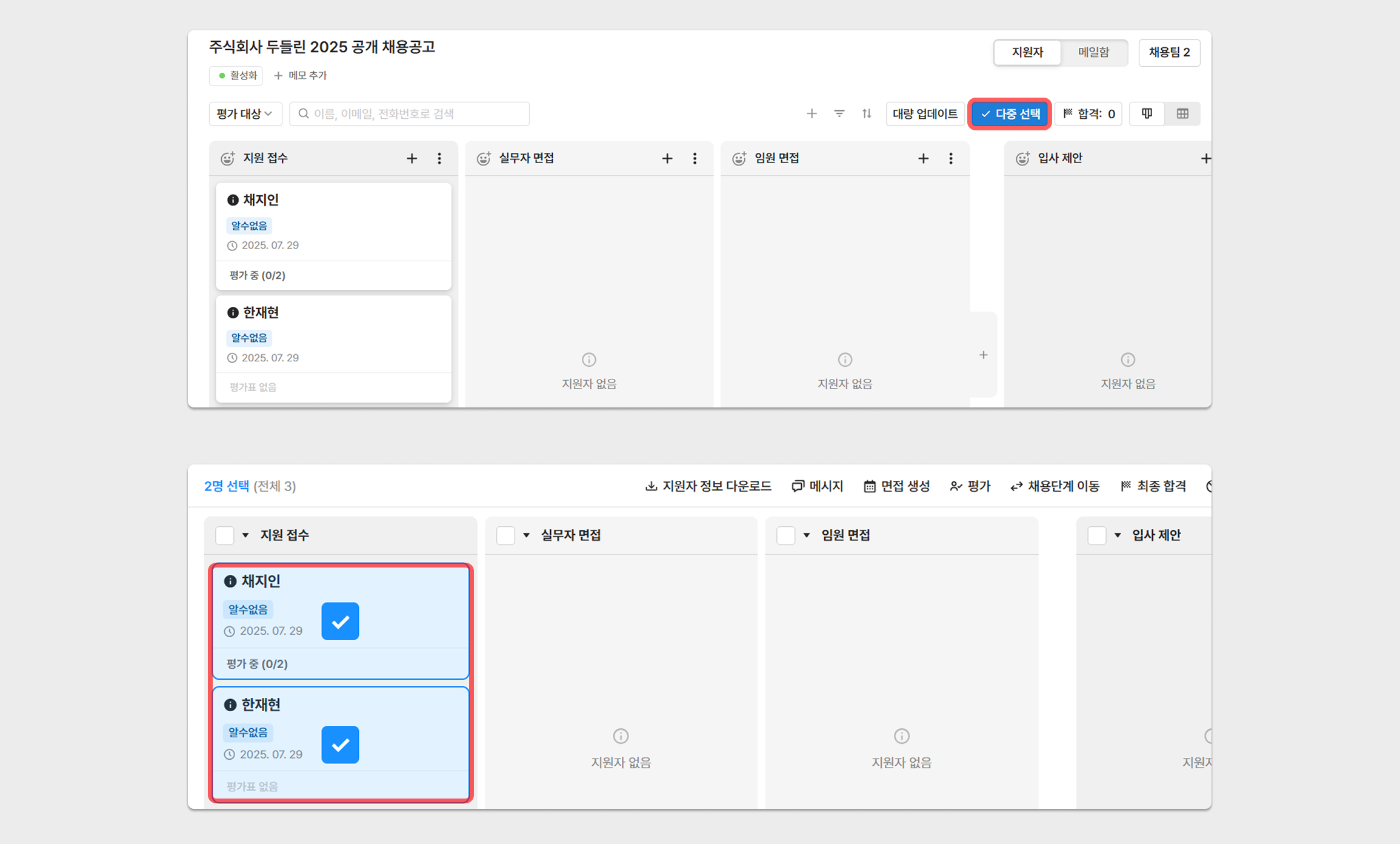Image resolution: width=1400 pixels, height=844 pixels.
Task: Click the 대량 업데이트 button
Action: tap(925, 113)
